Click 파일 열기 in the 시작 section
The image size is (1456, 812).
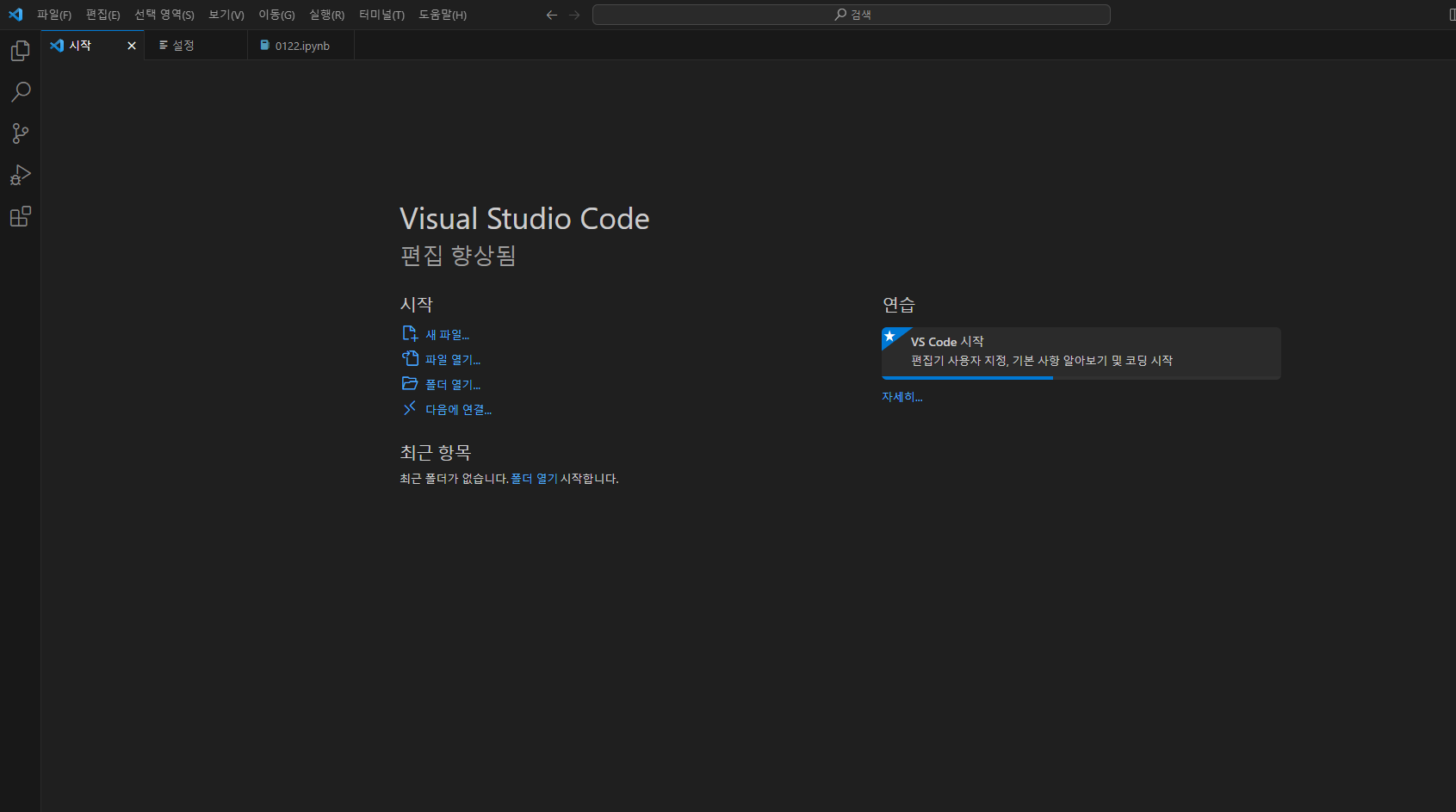(x=452, y=359)
